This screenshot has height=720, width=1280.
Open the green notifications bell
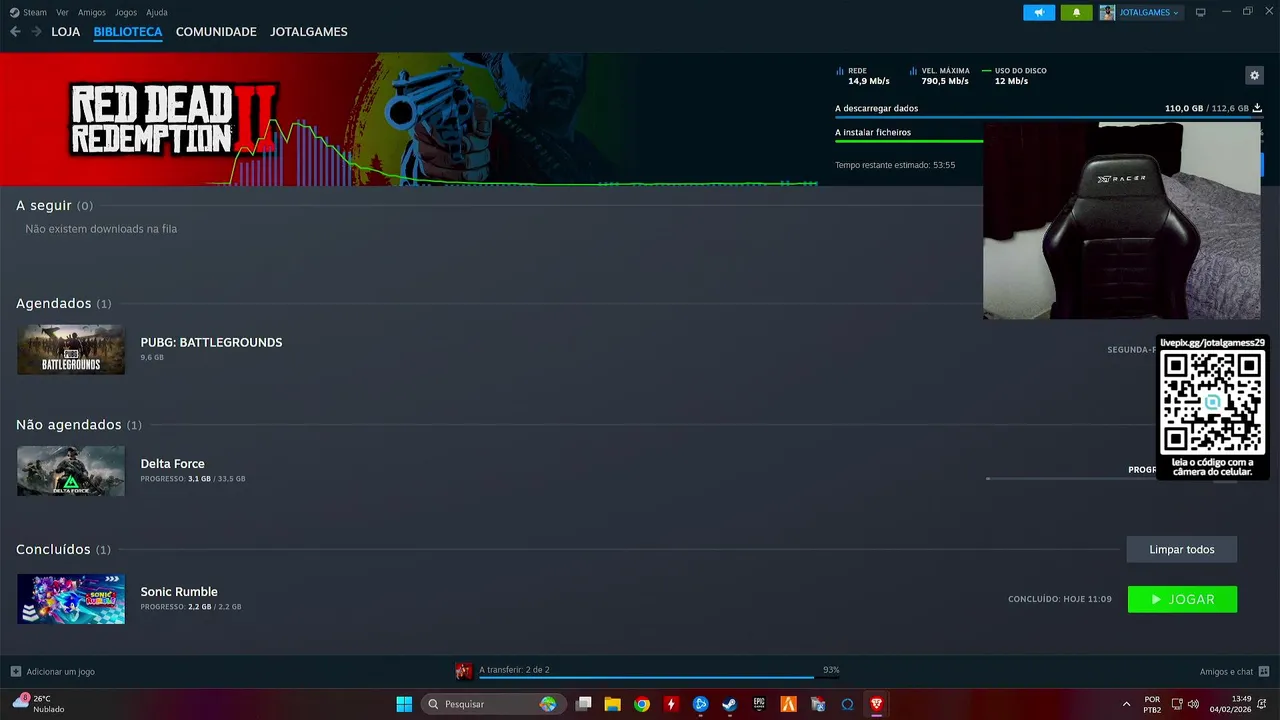tap(1076, 12)
